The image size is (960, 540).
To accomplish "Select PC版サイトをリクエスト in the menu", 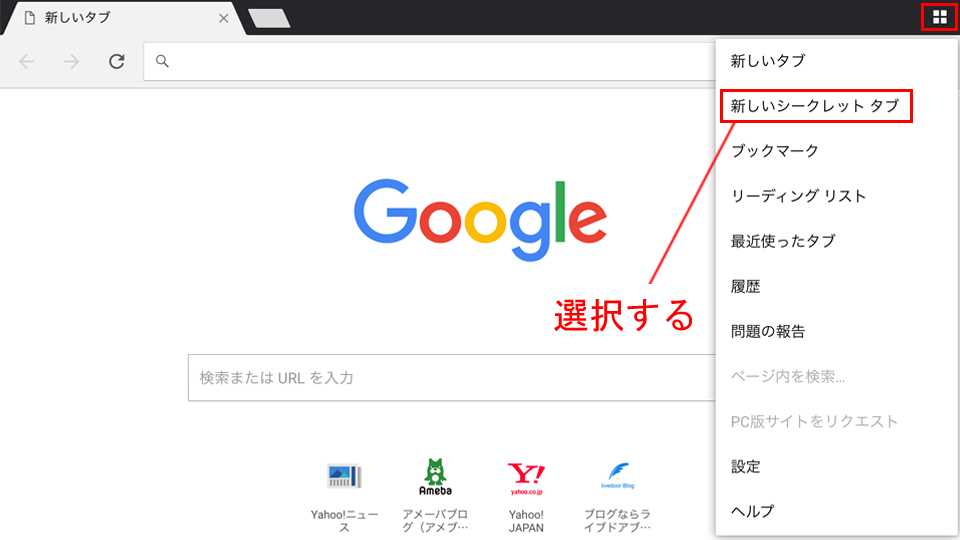I will 814,421.
